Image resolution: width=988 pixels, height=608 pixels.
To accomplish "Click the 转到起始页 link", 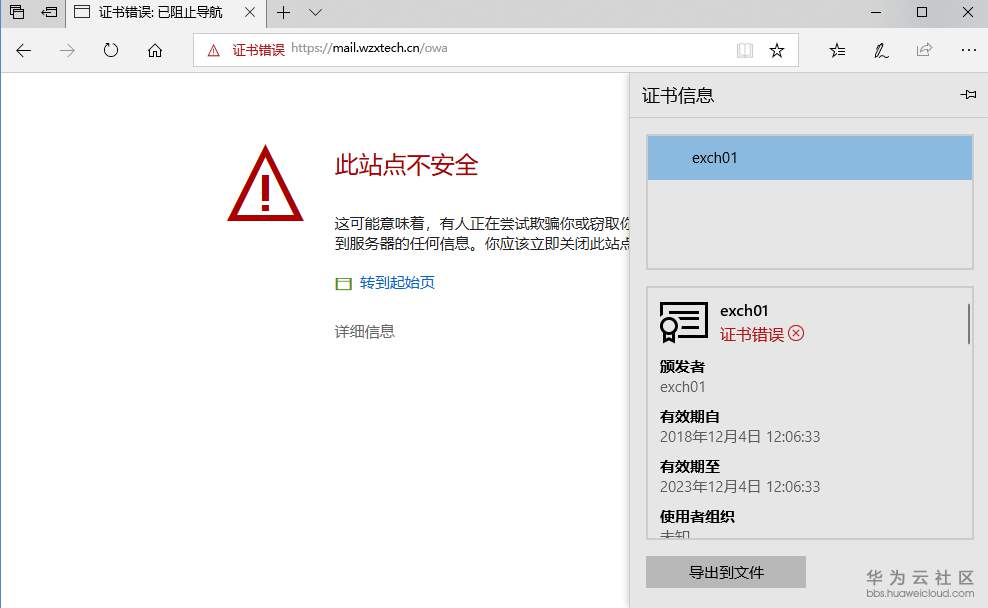I will 396,283.
